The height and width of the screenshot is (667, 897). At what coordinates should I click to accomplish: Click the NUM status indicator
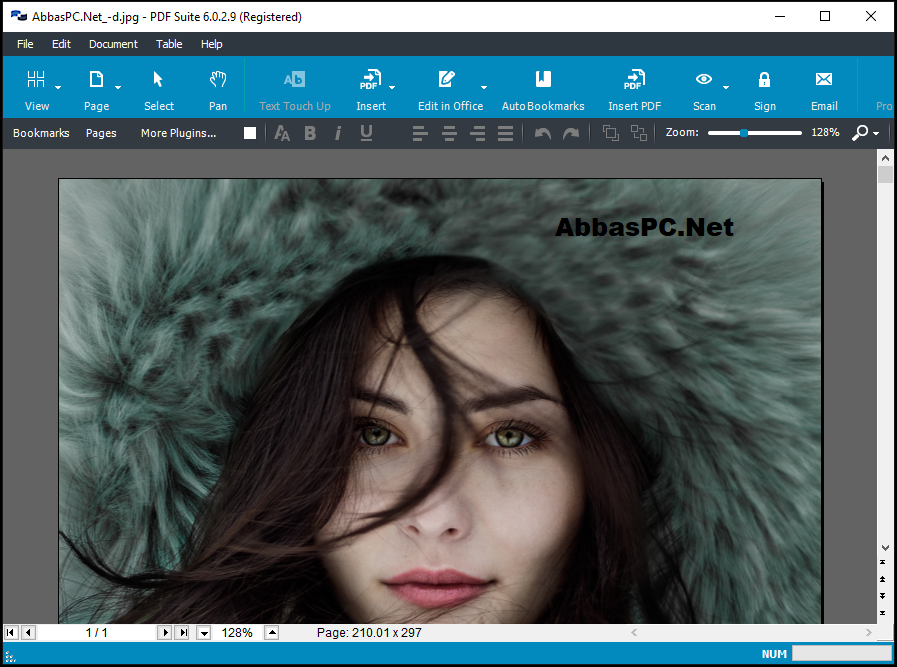click(774, 654)
